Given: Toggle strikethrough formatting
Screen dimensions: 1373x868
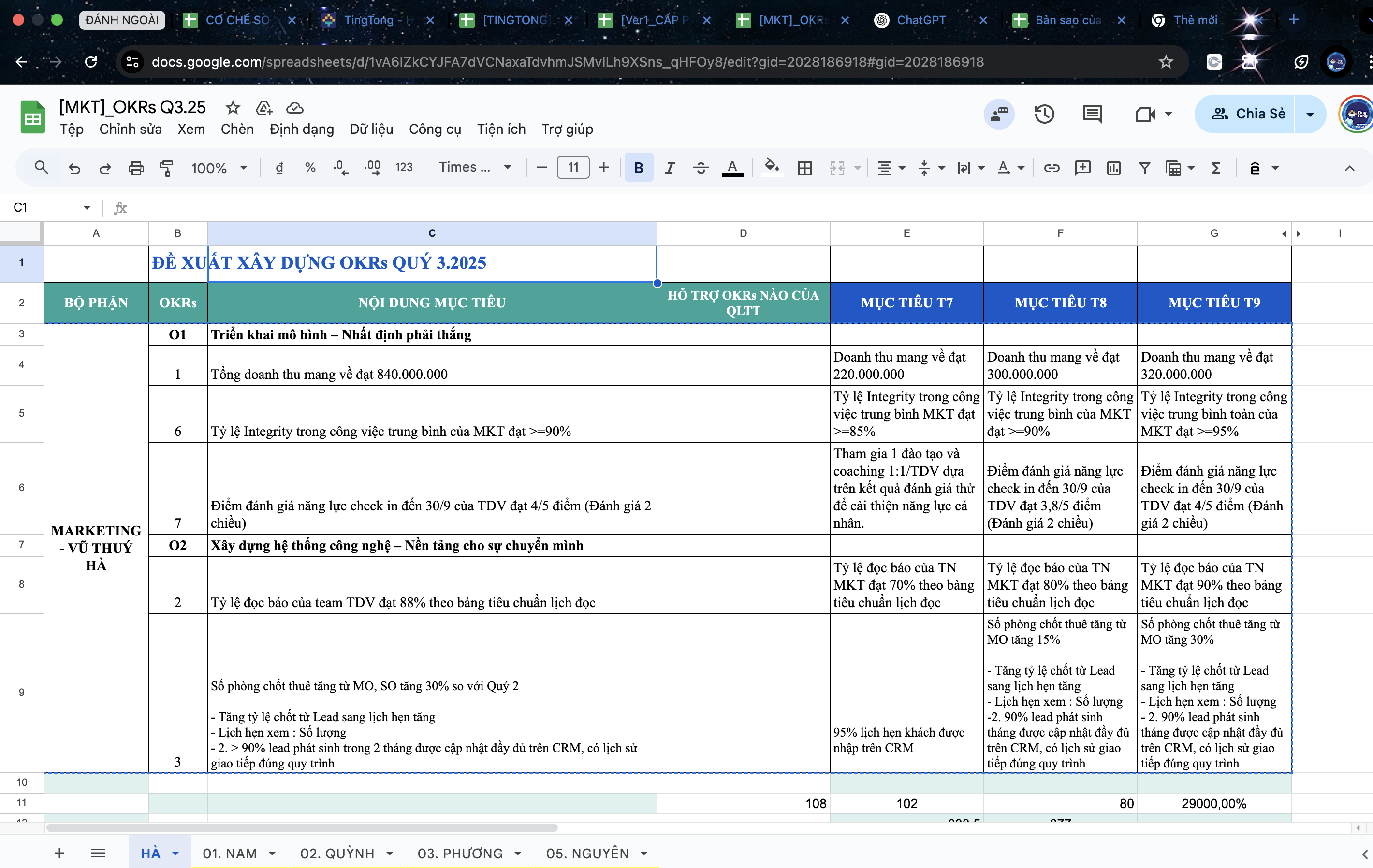Looking at the screenshot, I should [x=700, y=168].
